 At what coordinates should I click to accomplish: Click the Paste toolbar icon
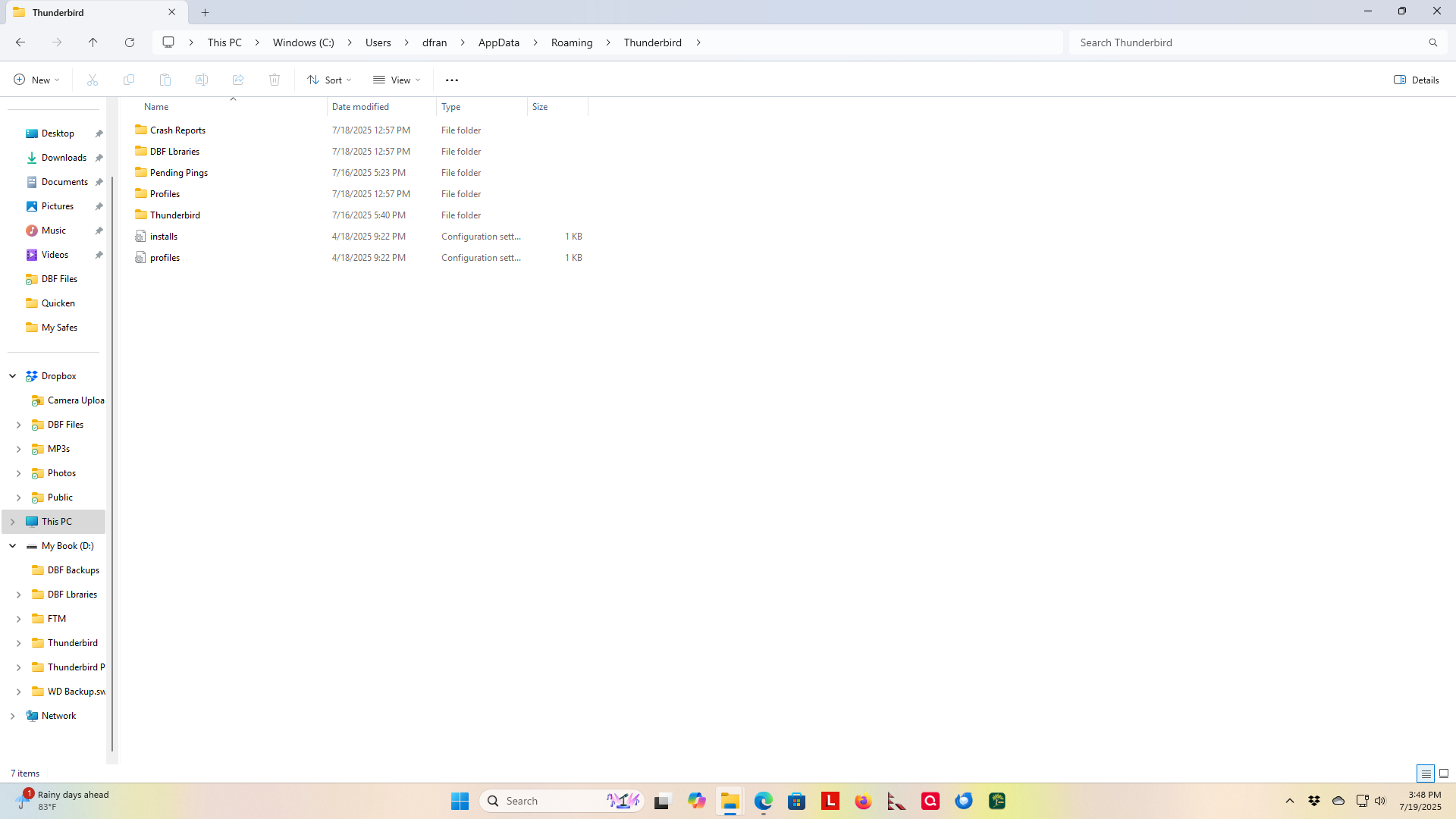tap(165, 80)
